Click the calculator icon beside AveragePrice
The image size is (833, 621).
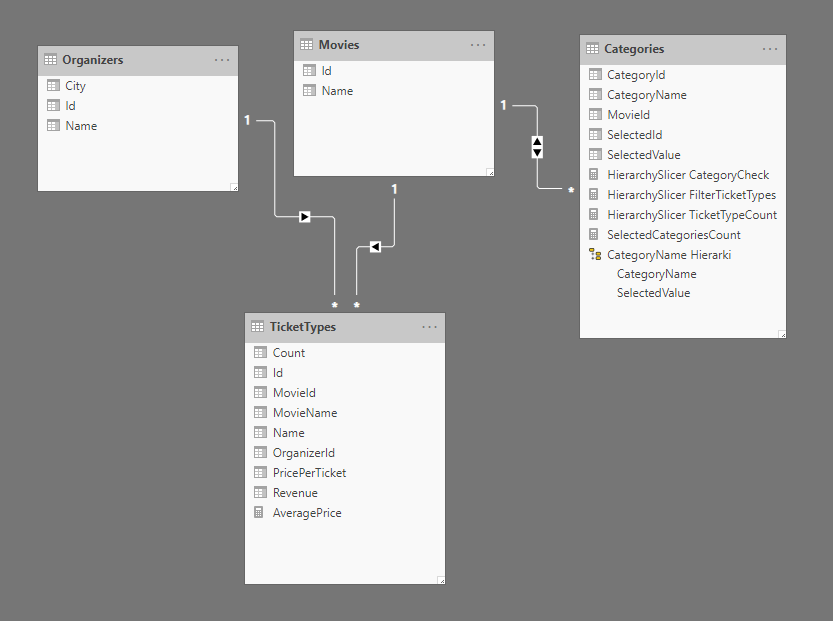click(x=259, y=513)
